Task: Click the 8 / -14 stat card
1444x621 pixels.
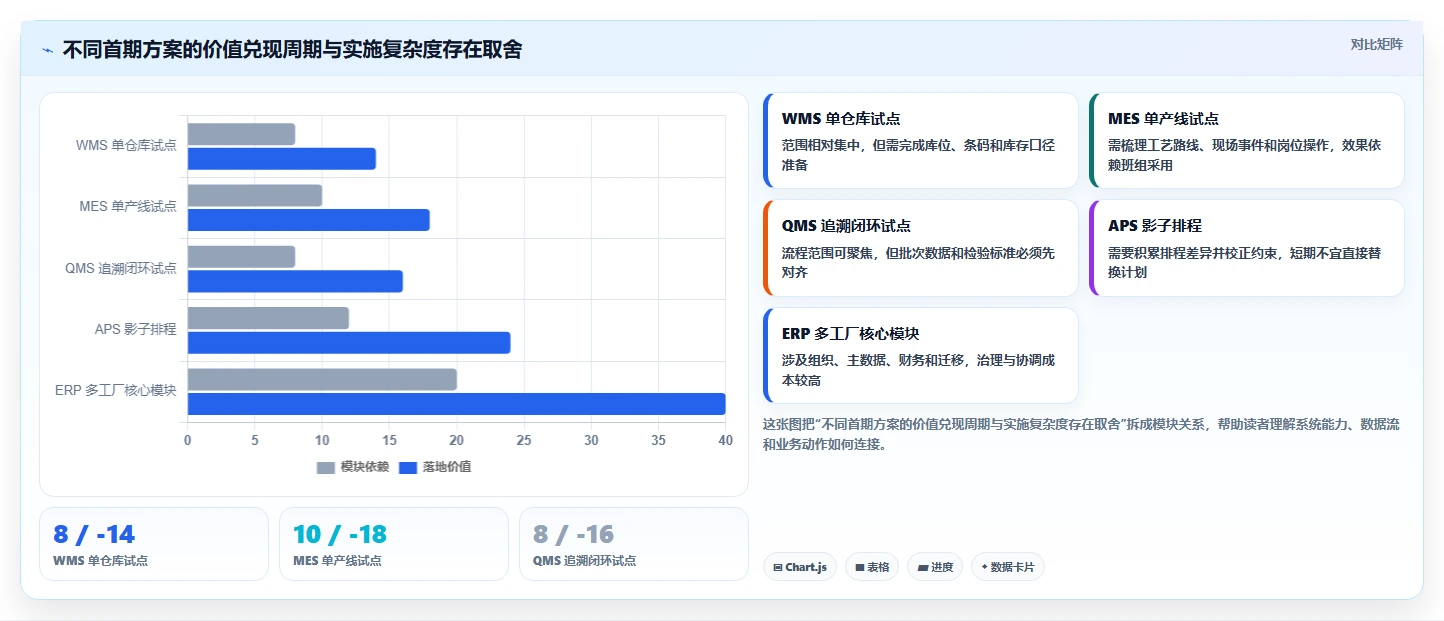Action: (154, 544)
